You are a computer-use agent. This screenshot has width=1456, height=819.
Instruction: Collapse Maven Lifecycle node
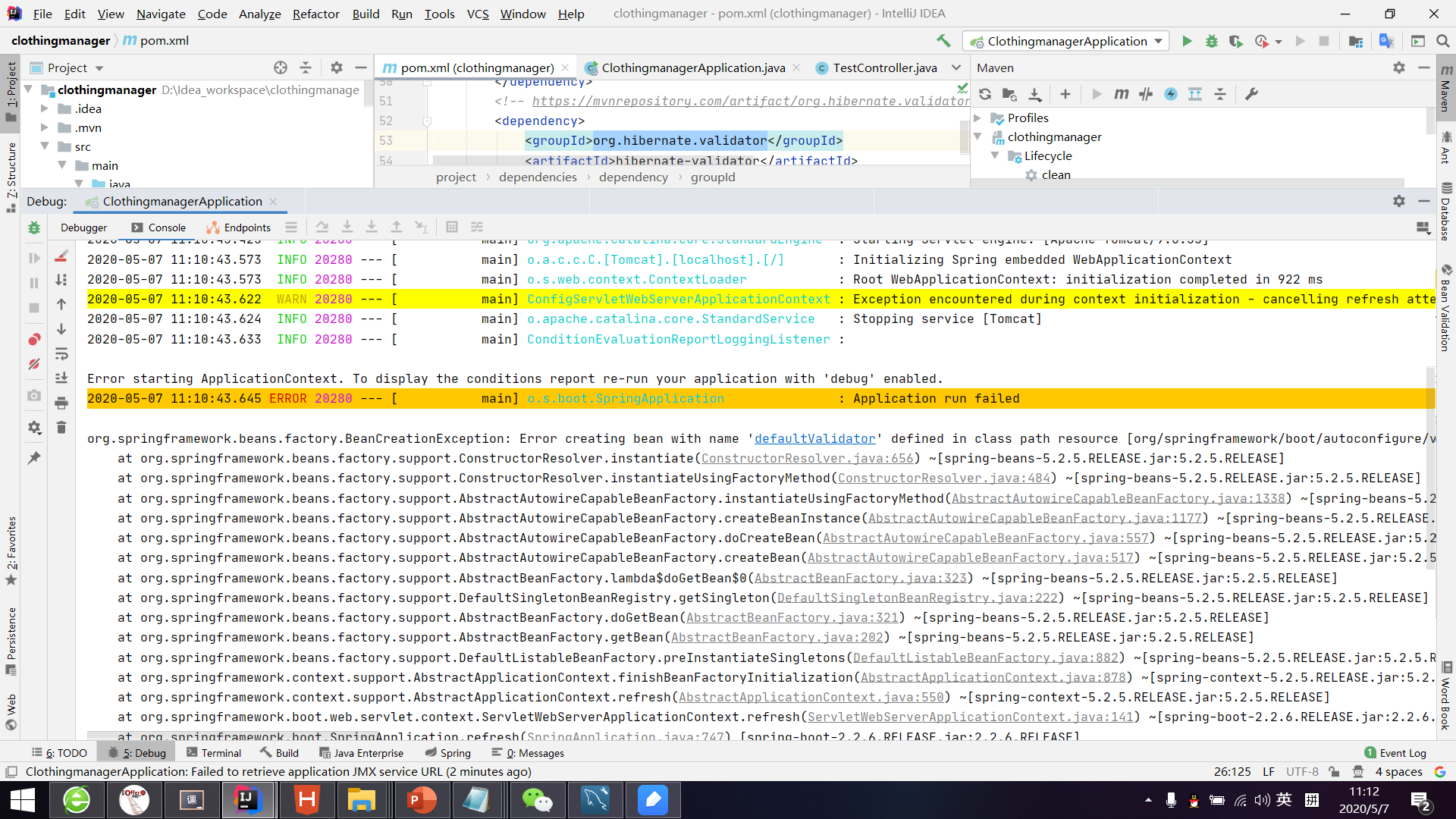[995, 155]
